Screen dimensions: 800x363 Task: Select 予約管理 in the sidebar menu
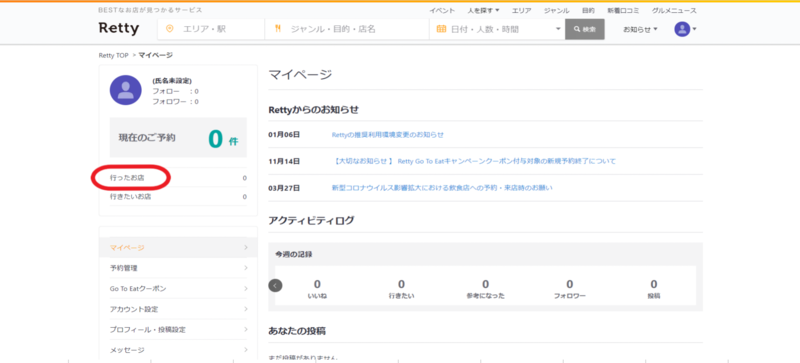pyautogui.click(x=178, y=268)
